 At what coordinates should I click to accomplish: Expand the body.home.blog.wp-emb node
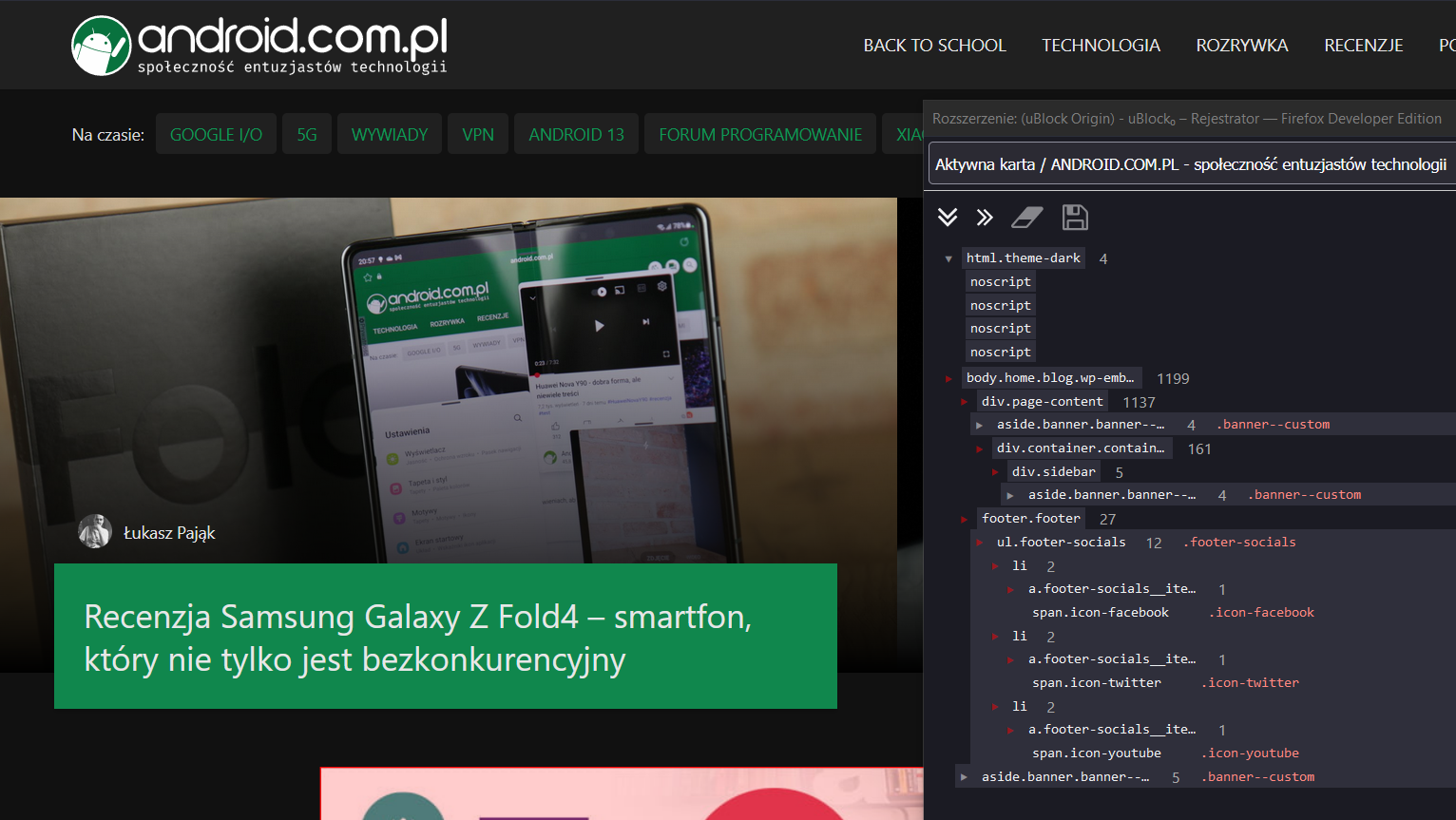point(948,377)
